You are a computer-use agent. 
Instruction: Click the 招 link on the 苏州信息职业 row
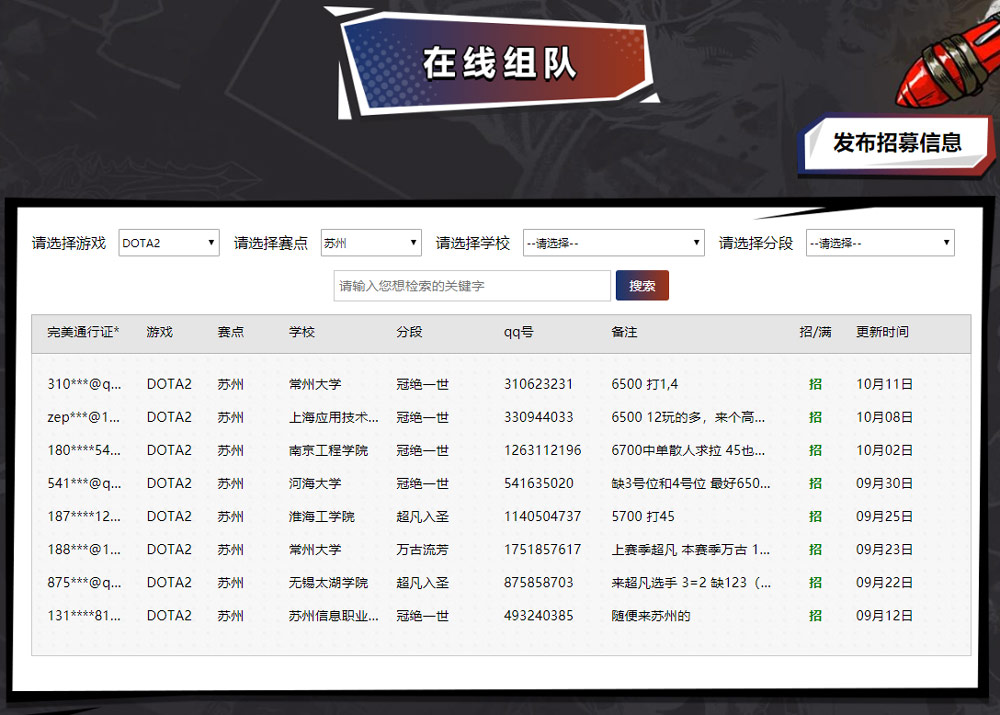(x=814, y=615)
